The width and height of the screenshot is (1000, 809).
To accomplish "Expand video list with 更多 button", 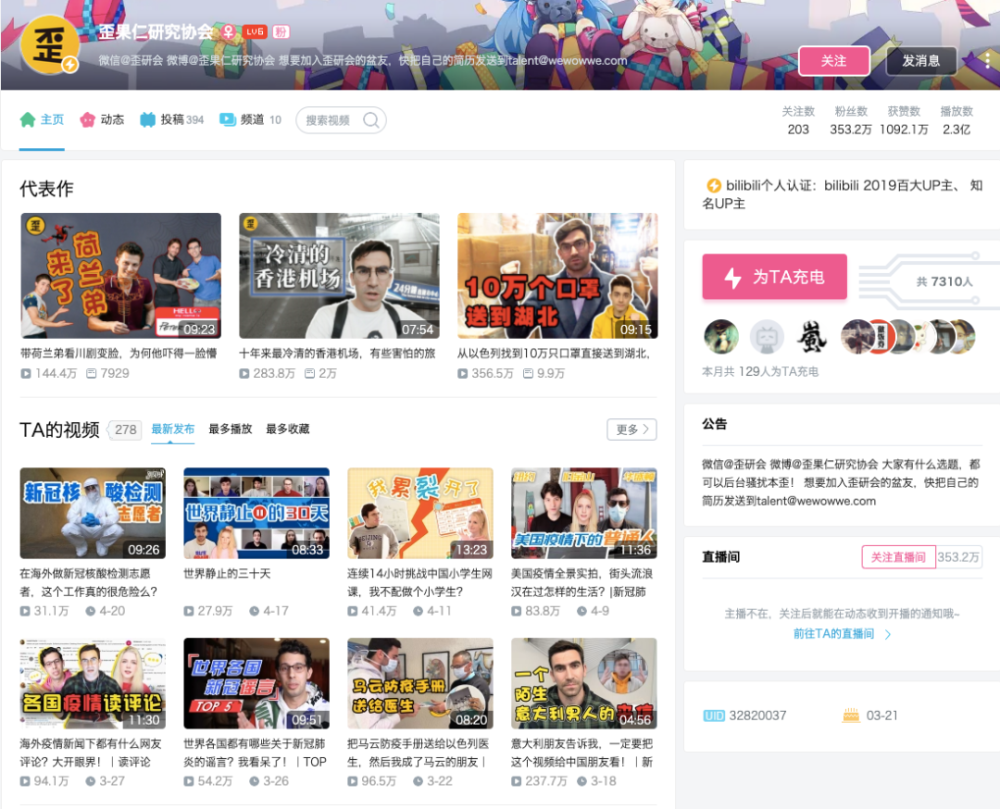I will (x=631, y=429).
